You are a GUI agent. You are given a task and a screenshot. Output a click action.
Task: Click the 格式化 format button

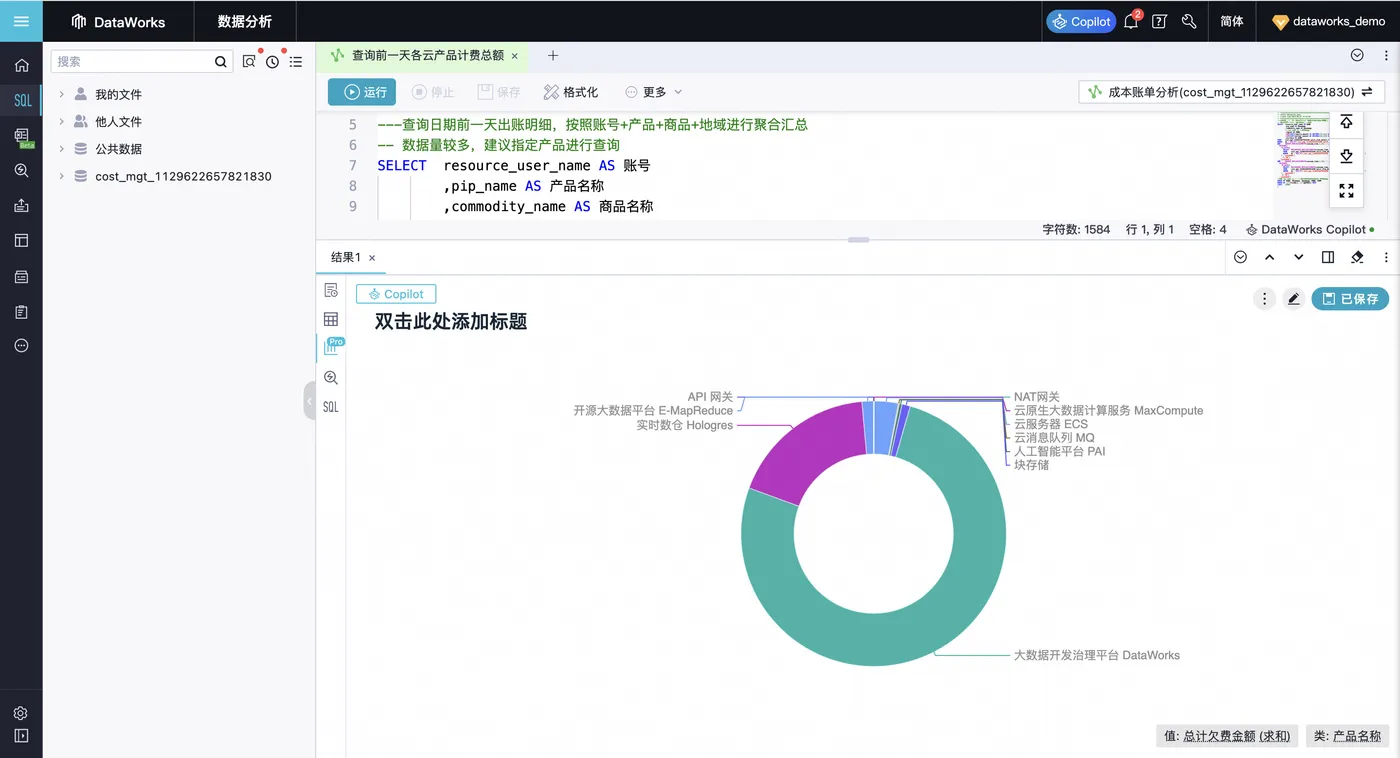[x=570, y=92]
